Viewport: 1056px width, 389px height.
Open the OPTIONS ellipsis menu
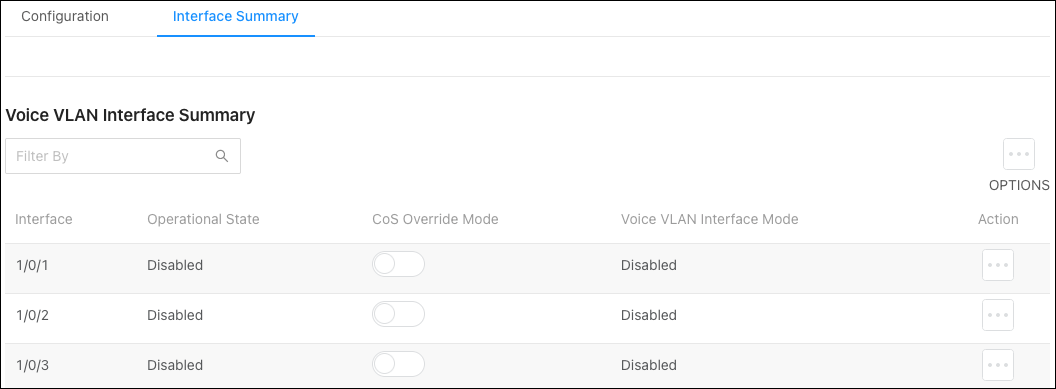[x=1018, y=154]
